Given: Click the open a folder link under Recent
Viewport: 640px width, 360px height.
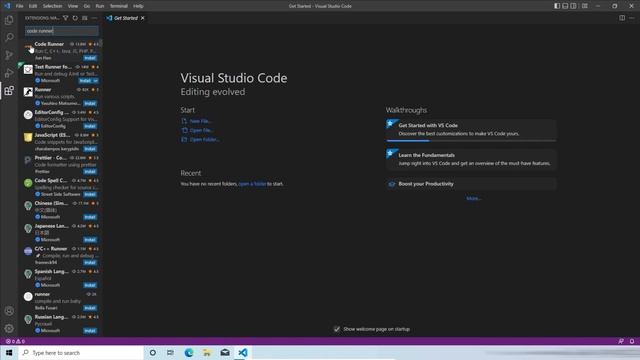Looking at the screenshot, I should tap(252, 184).
